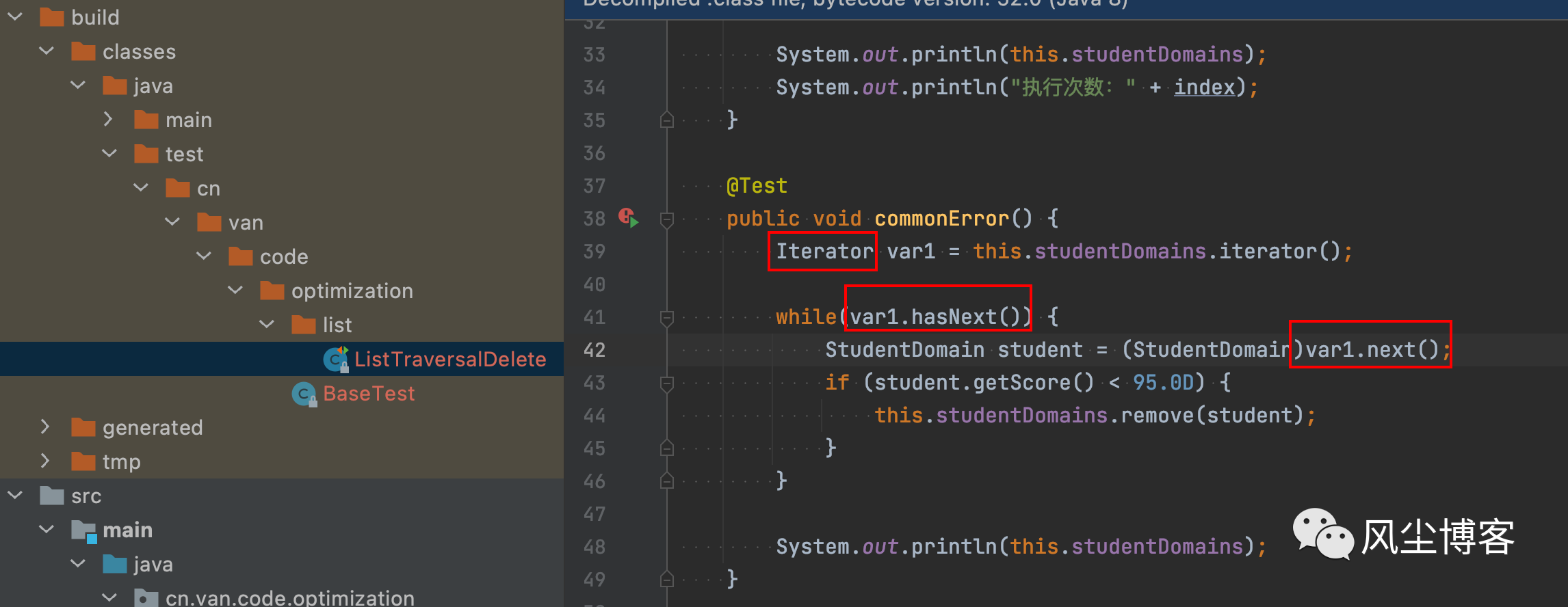Image resolution: width=1568 pixels, height=607 pixels.
Task: Click the src folder icon
Action: [52, 495]
